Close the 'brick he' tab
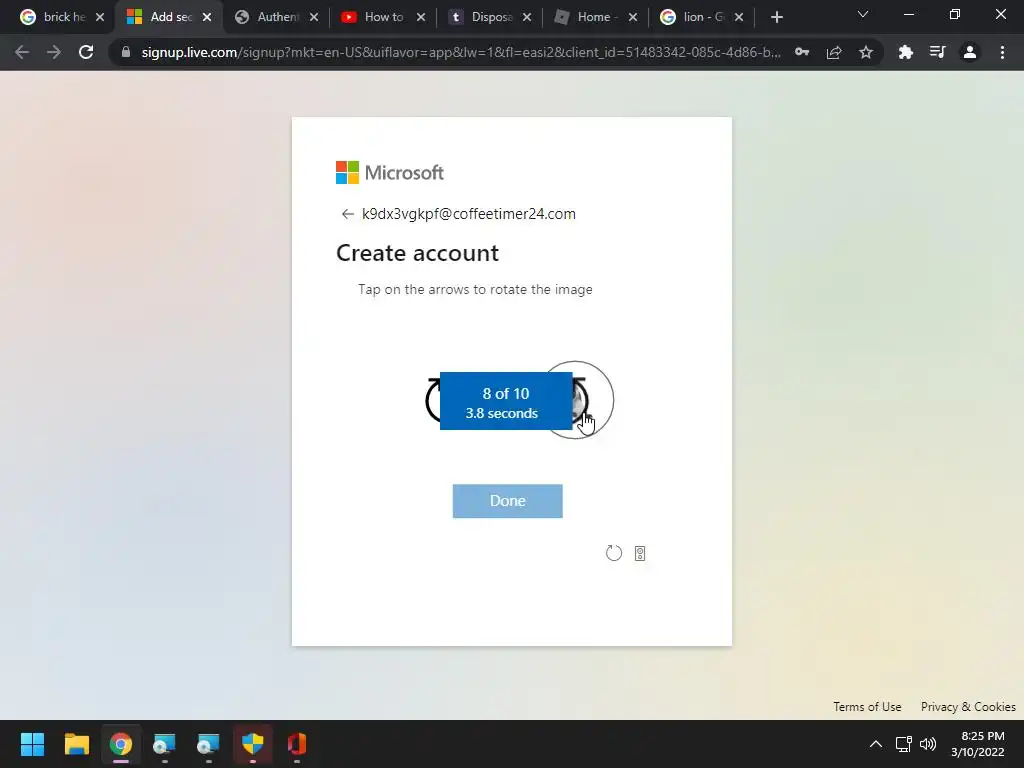The image size is (1024, 768). pos(100,18)
